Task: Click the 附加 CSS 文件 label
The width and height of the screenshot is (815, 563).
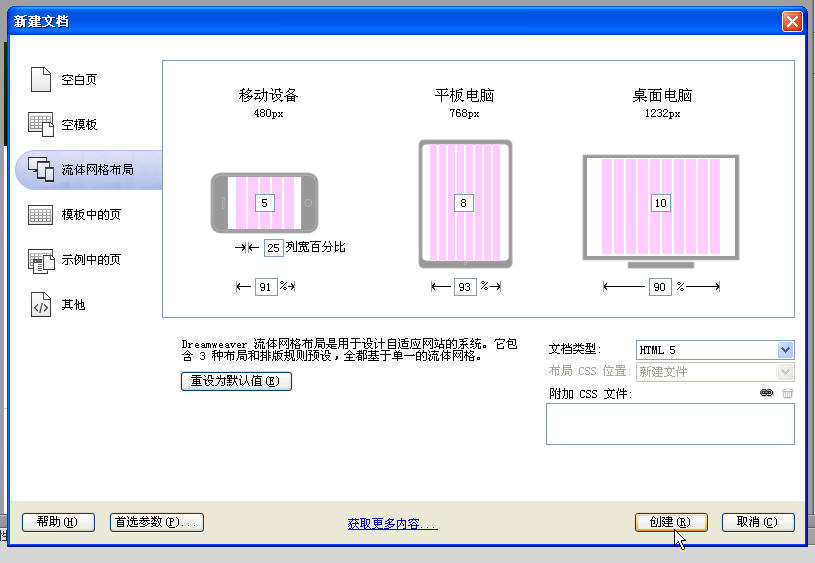Action: point(590,394)
